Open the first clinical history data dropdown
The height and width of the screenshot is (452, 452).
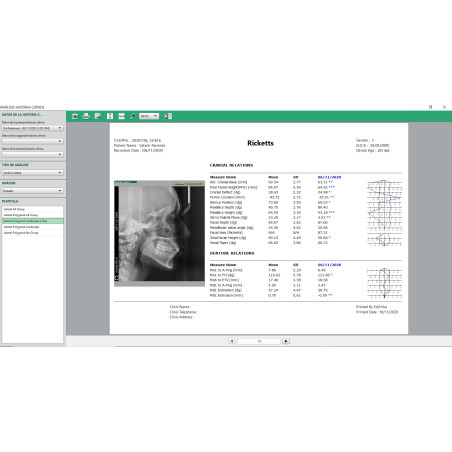coord(32,128)
